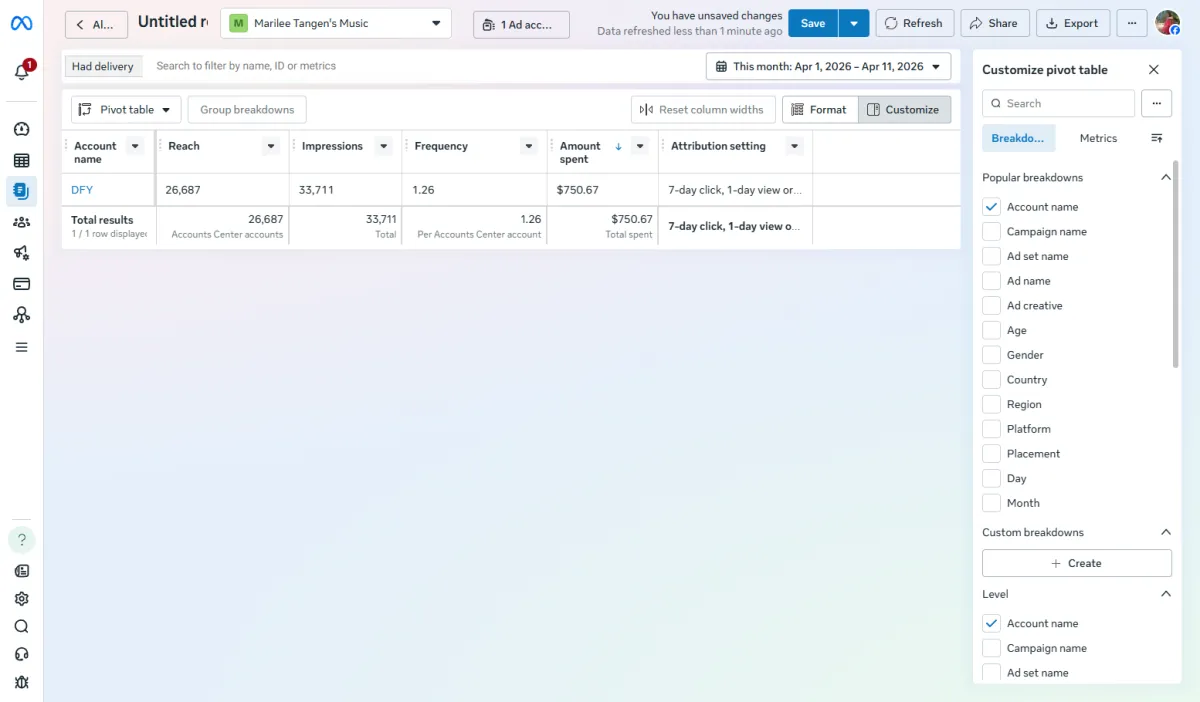Image resolution: width=1200 pixels, height=702 pixels.
Task: Collapse the Level section
Action: coord(1165,594)
